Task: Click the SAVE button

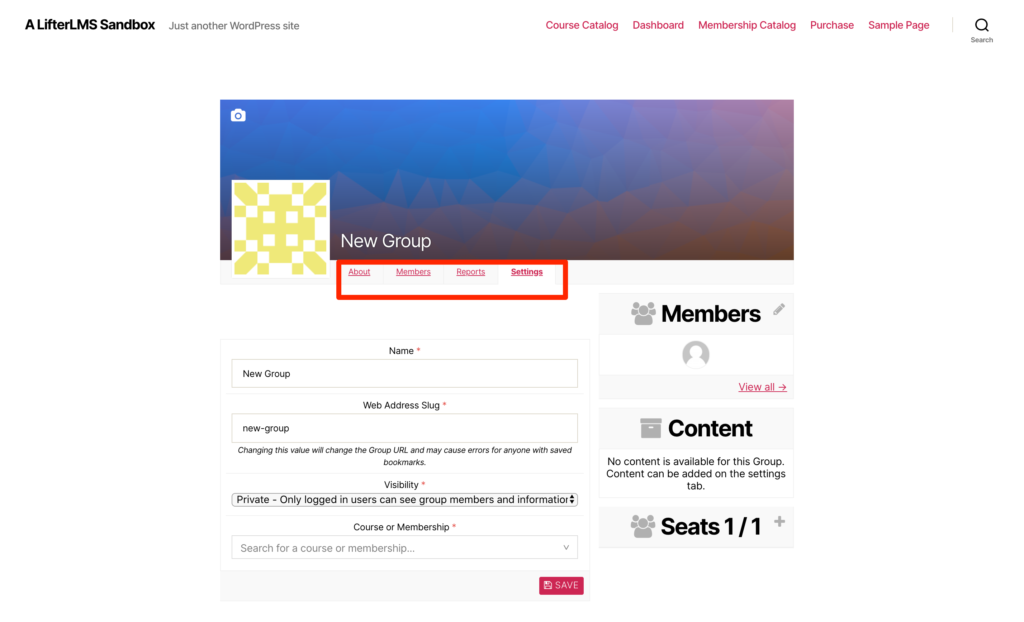Action: pos(561,585)
